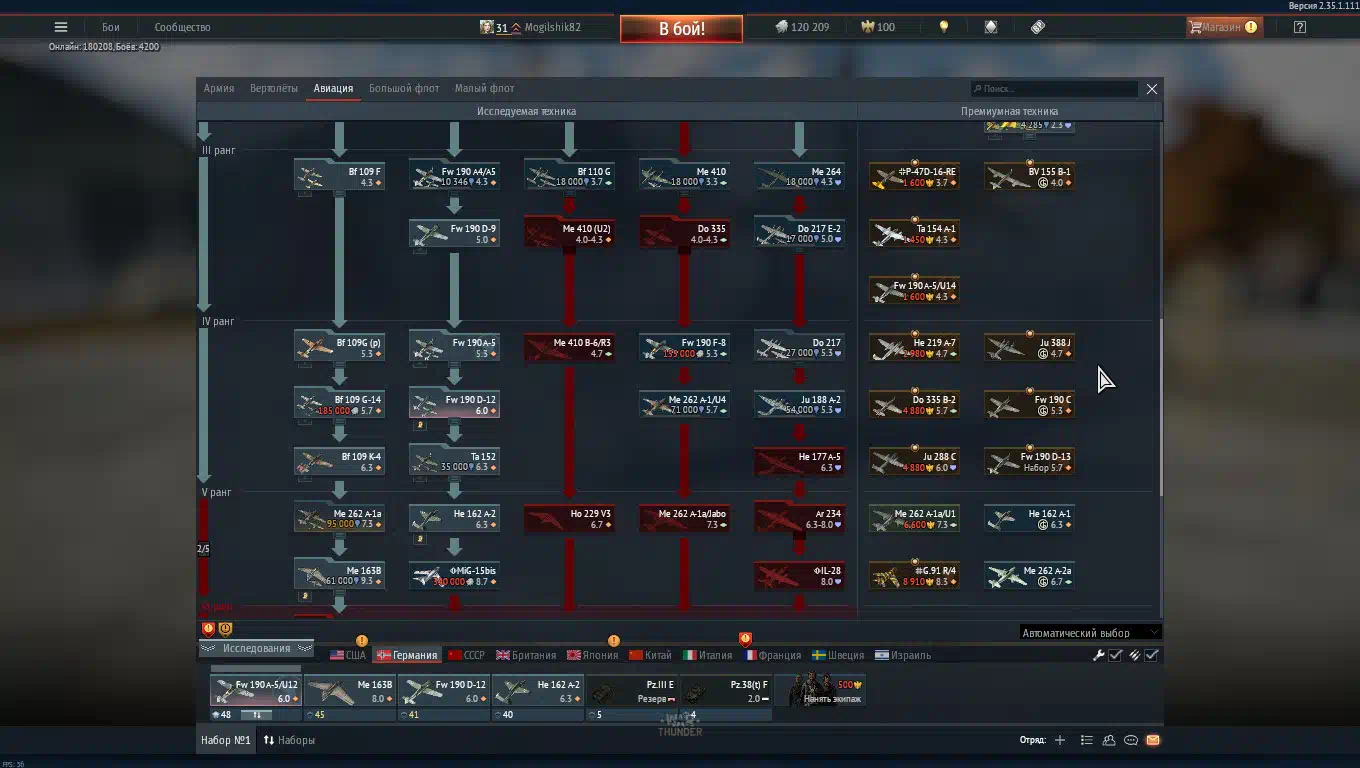Image resolution: width=1360 pixels, height=768 pixels.
Task: Add squad member with plus icon
Action: (x=1060, y=740)
